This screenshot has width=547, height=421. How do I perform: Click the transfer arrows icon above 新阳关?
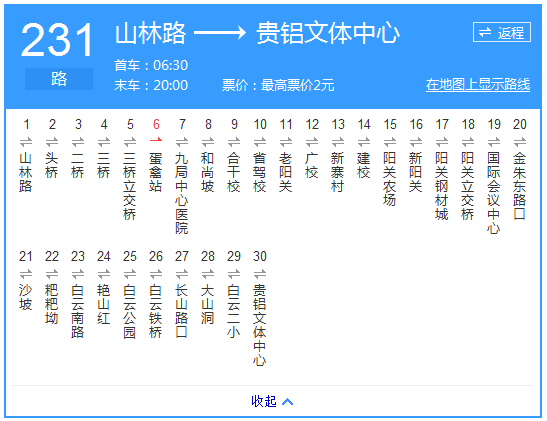point(416,142)
